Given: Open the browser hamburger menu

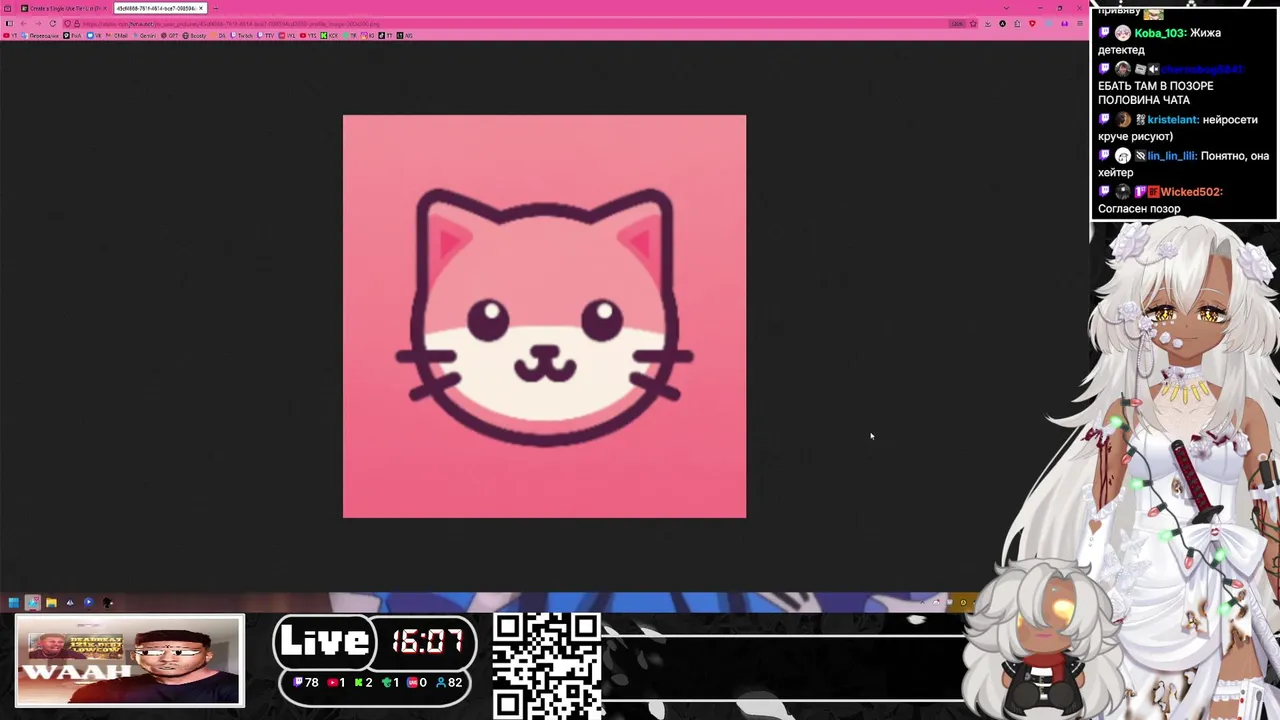Looking at the screenshot, I should 1080,23.
